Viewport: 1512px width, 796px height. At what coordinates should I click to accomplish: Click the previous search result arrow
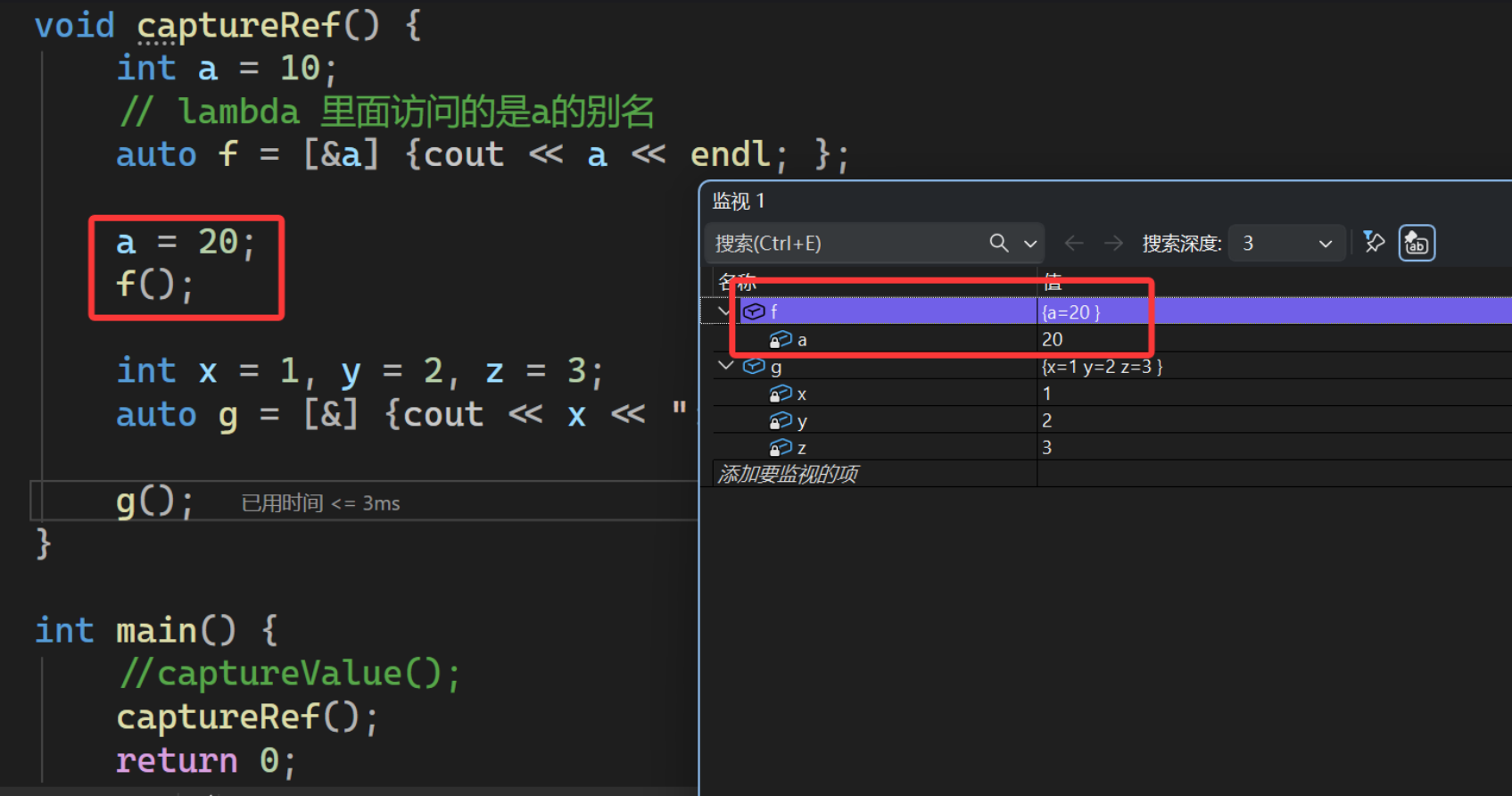tap(1074, 243)
